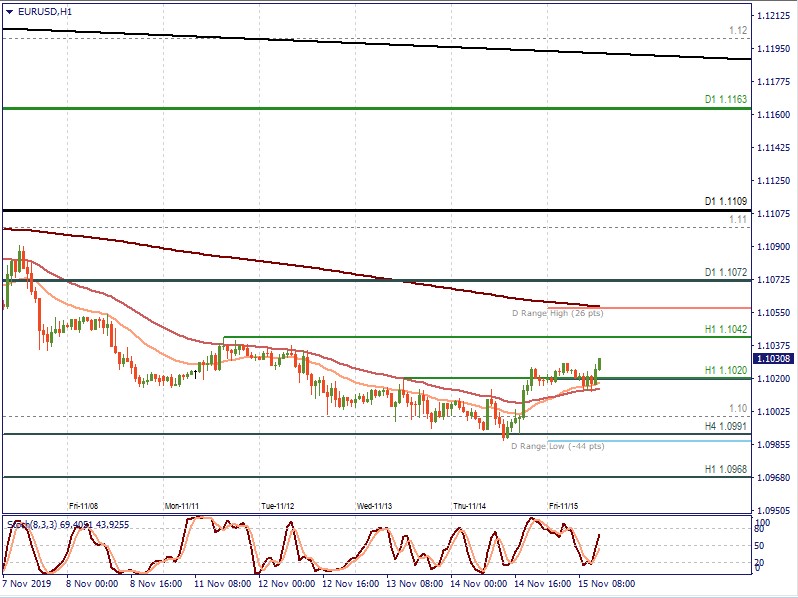Click the stochastic scale value 50
The image size is (798, 598).
tap(759, 546)
